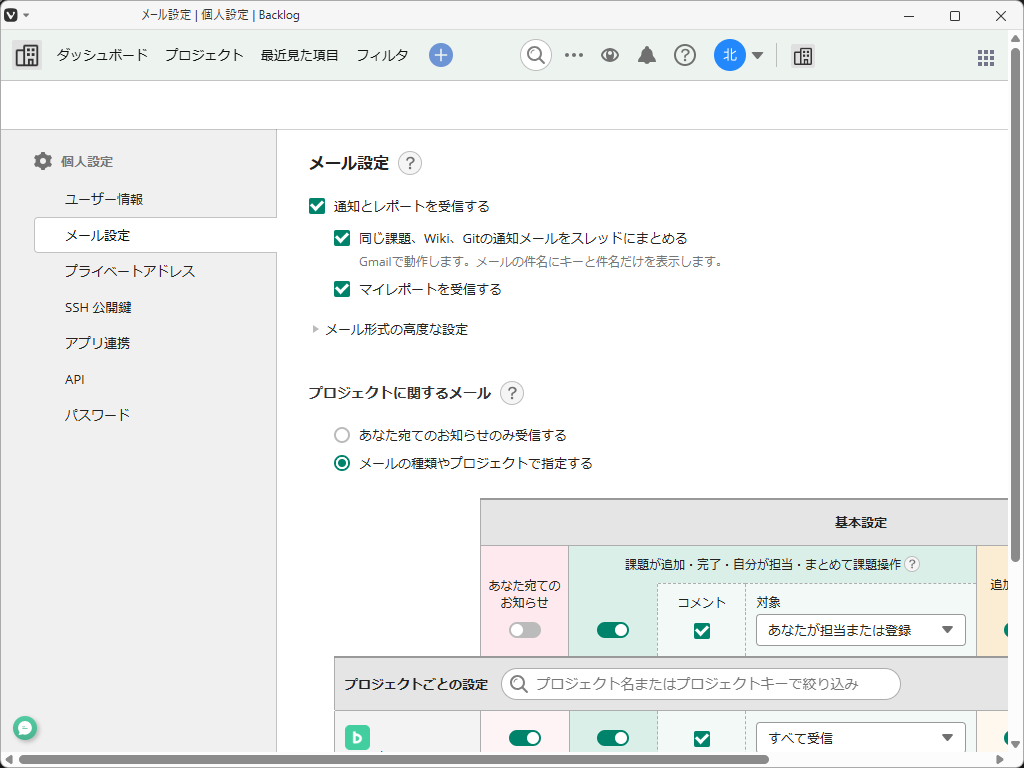This screenshot has width=1024, height=768.
Task: Open the notifications bell icon
Action: 647,56
